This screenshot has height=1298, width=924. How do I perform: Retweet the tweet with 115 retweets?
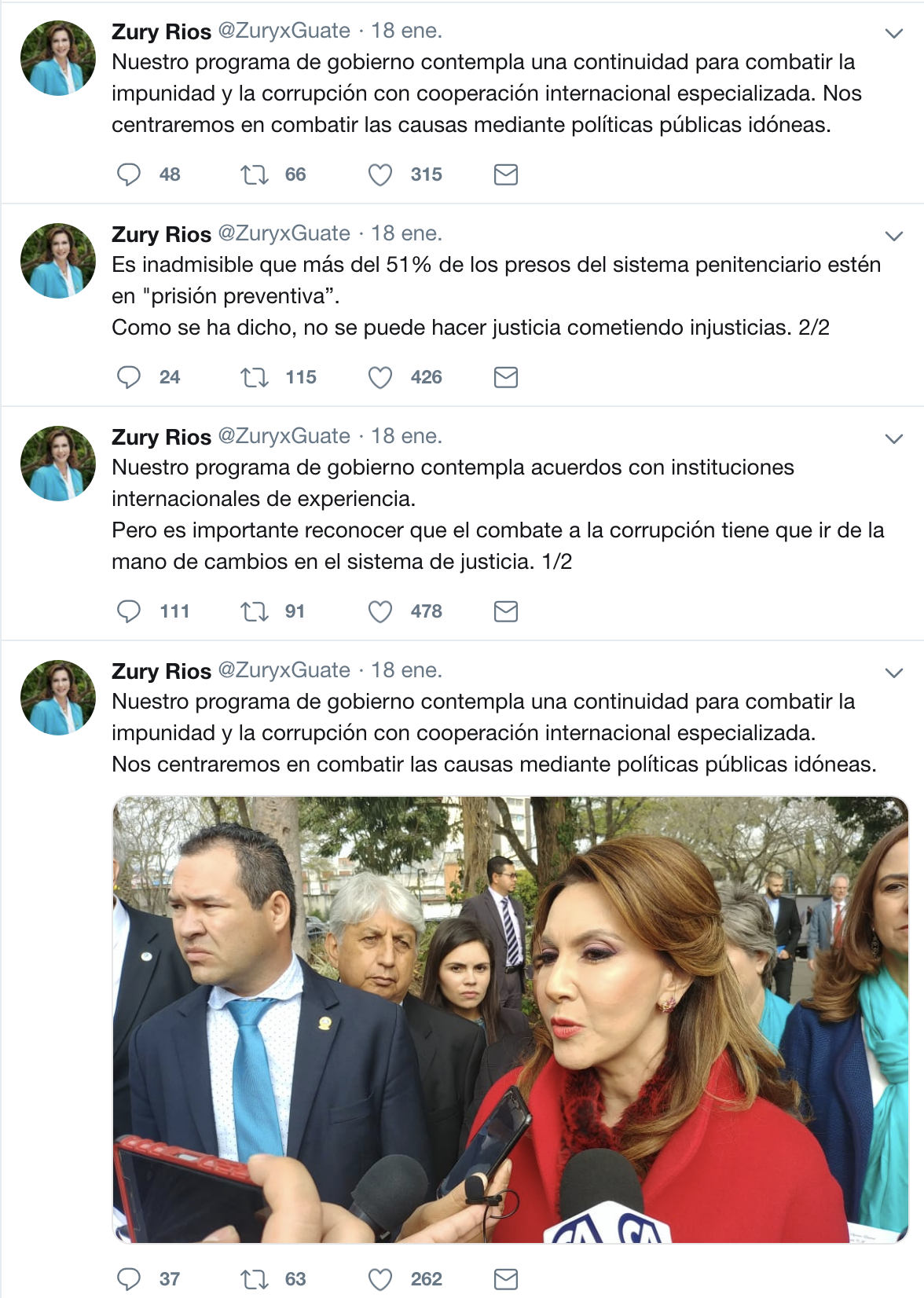(255, 377)
